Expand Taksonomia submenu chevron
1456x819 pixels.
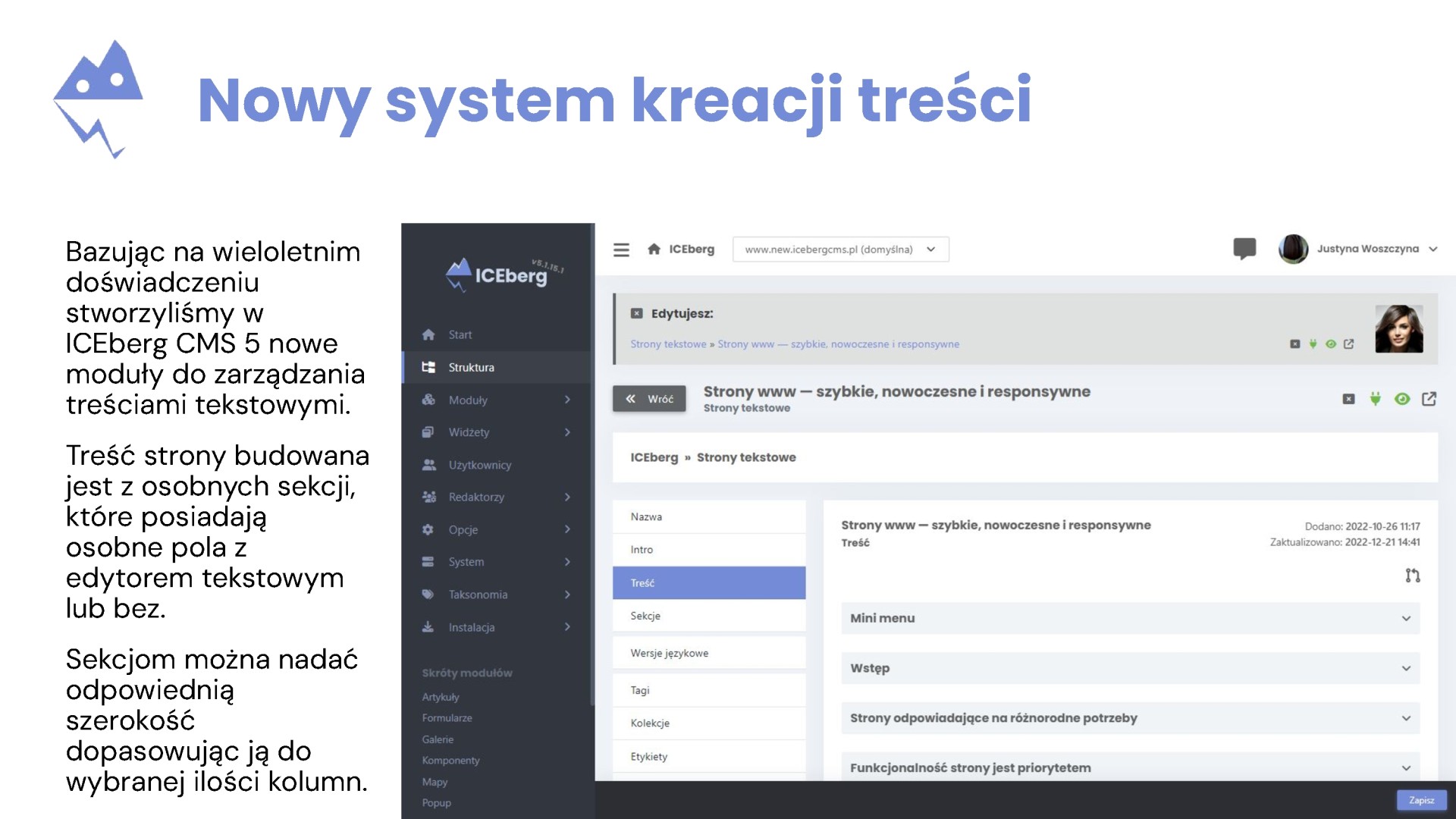coord(567,595)
